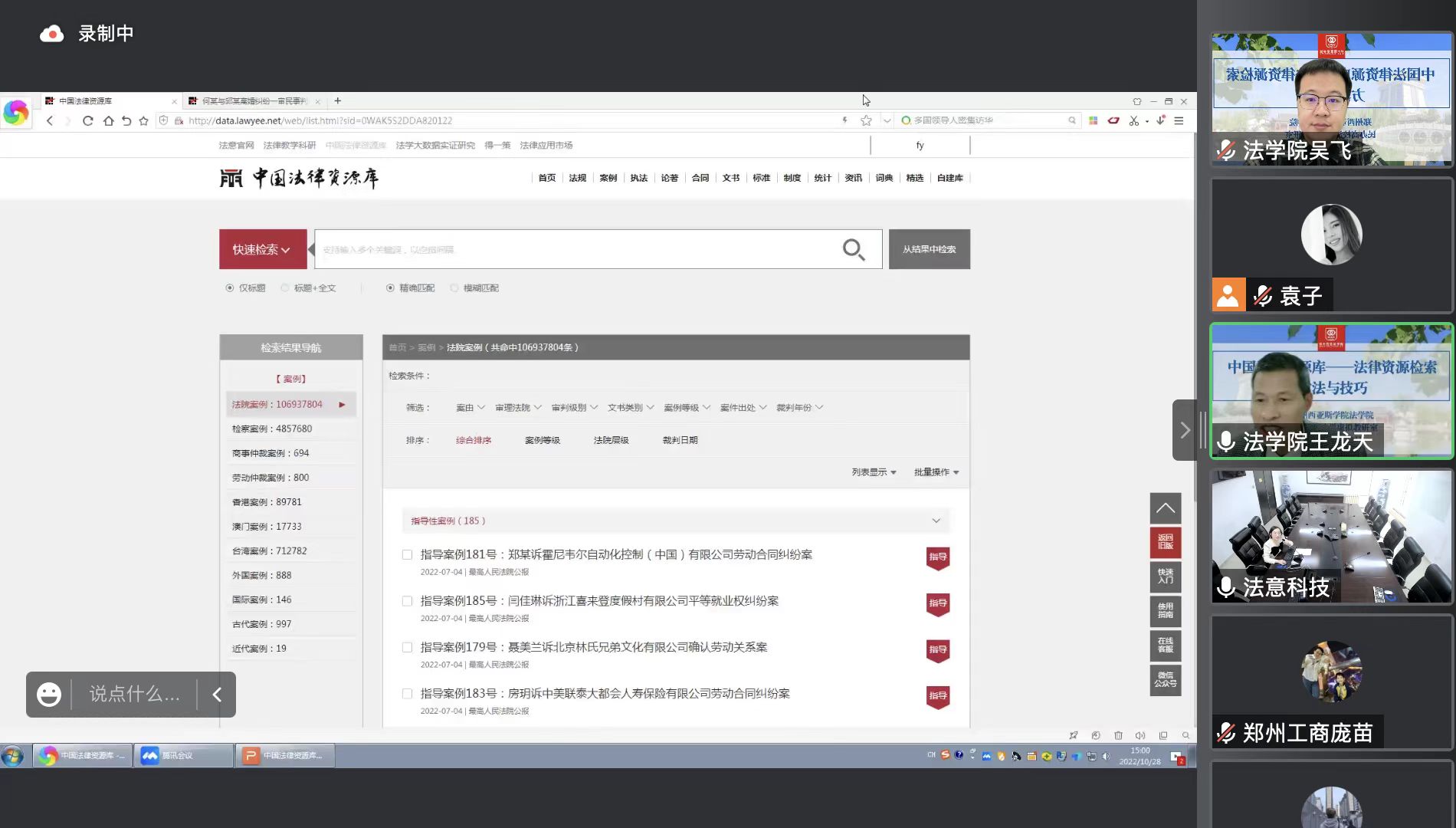Select 法学院王龙天 video thumbnail
Image resolution: width=1456 pixels, height=828 pixels.
1331,391
